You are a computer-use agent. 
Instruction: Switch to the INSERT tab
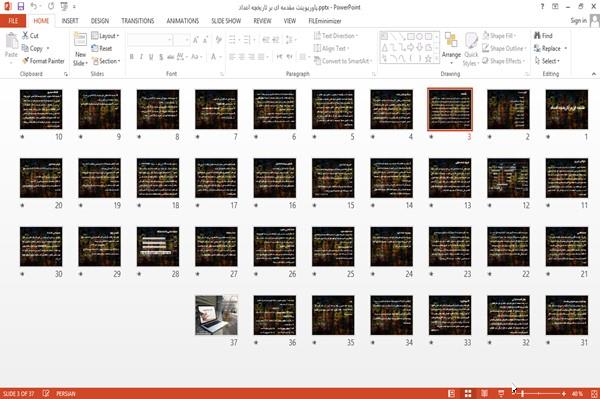(70, 21)
